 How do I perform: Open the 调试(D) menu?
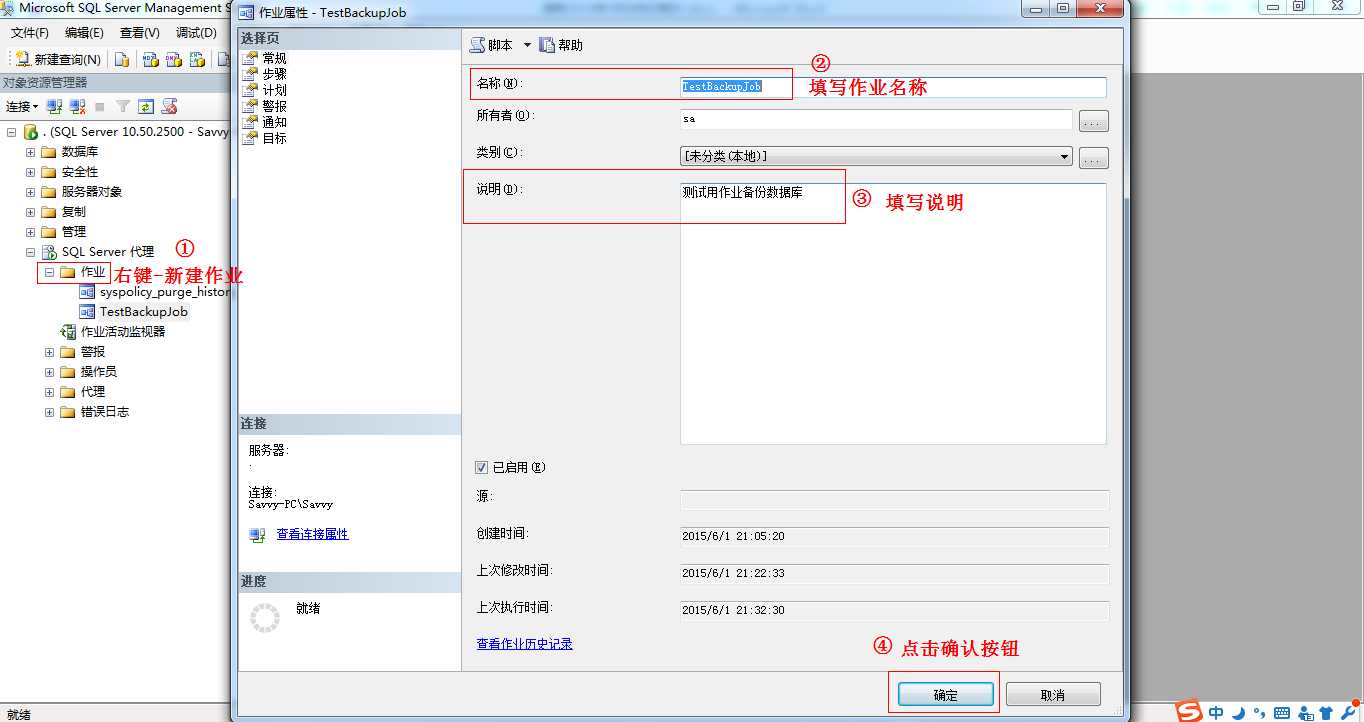coord(196,33)
